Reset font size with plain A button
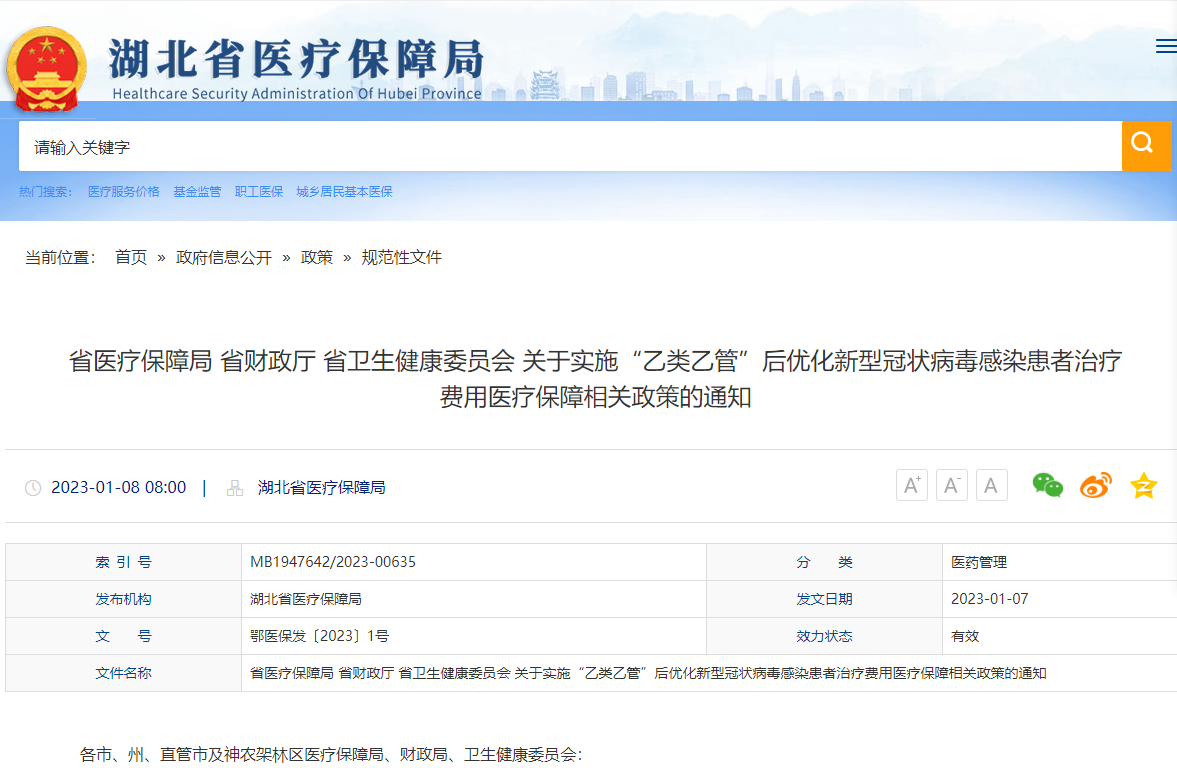This screenshot has width=1177, height=768. [991, 486]
